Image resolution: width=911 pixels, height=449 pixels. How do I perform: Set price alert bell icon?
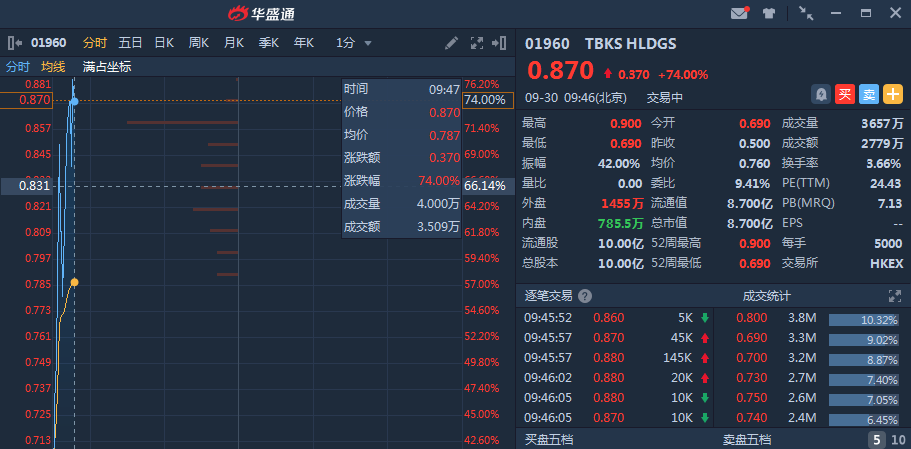click(x=820, y=94)
